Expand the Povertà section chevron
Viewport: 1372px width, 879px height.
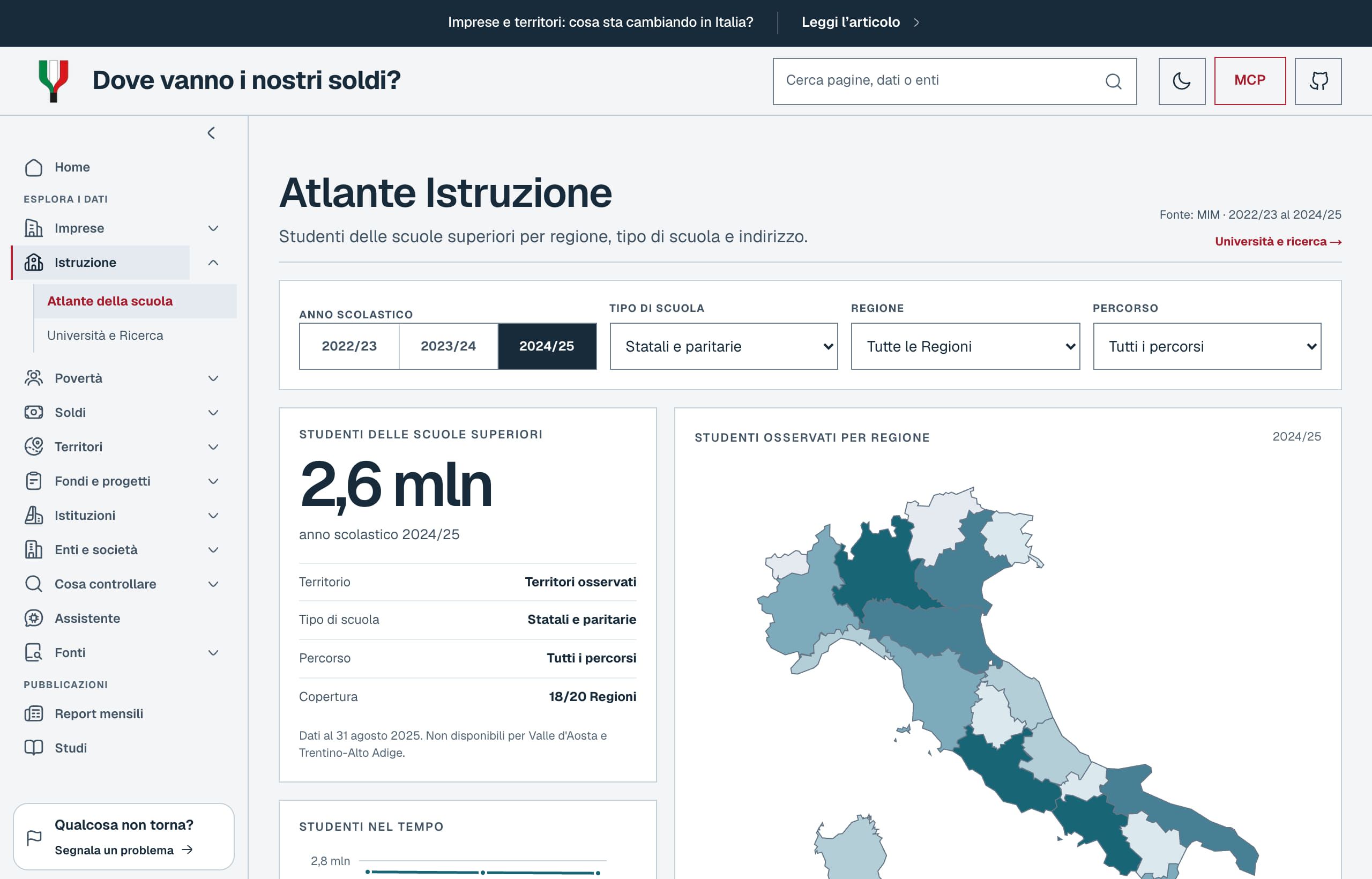[213, 378]
